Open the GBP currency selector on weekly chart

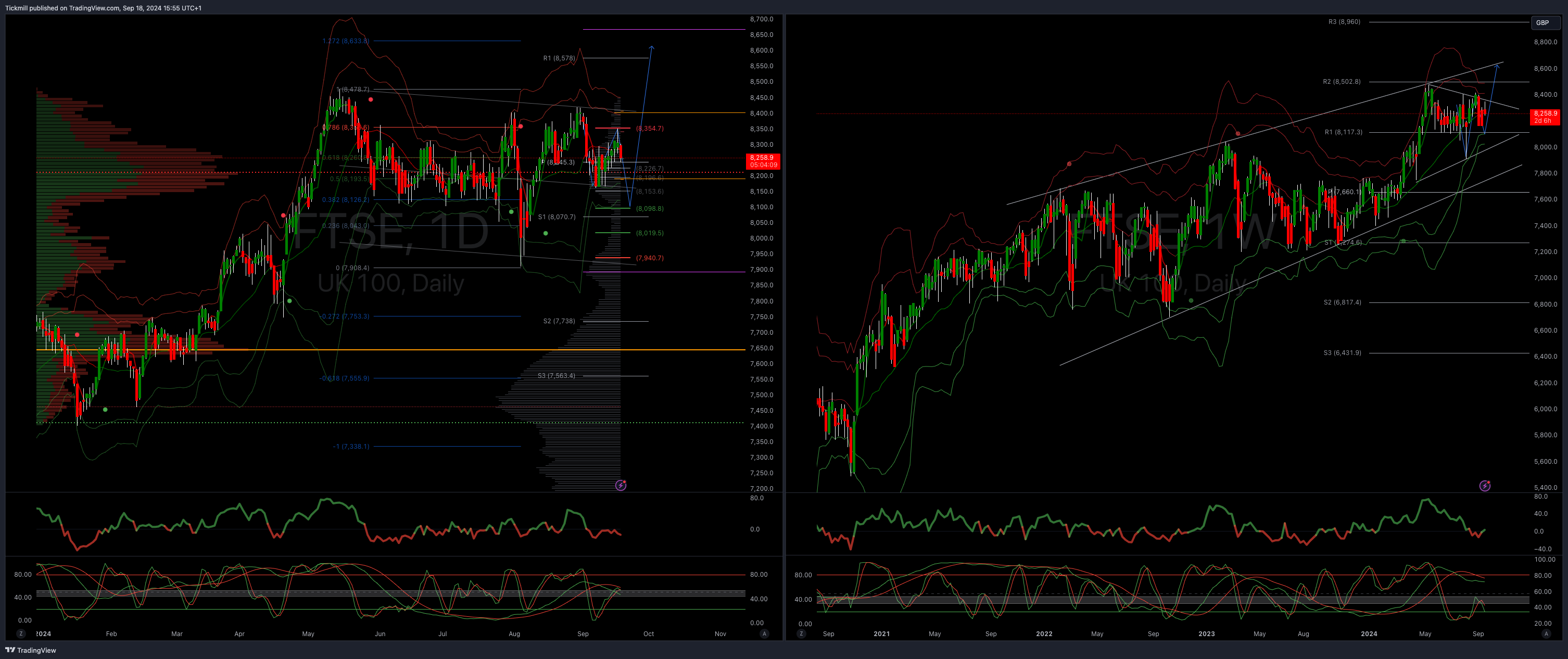click(x=1546, y=22)
